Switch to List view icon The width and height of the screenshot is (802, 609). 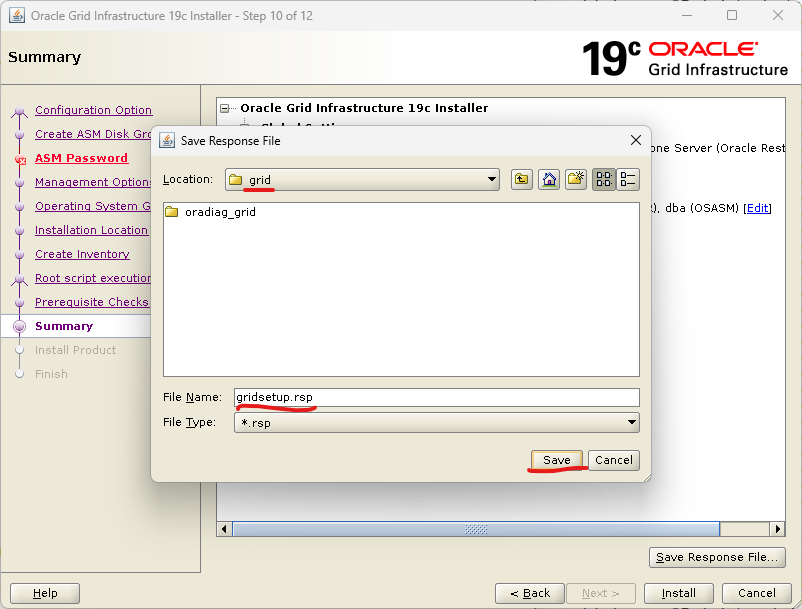[x=603, y=180]
